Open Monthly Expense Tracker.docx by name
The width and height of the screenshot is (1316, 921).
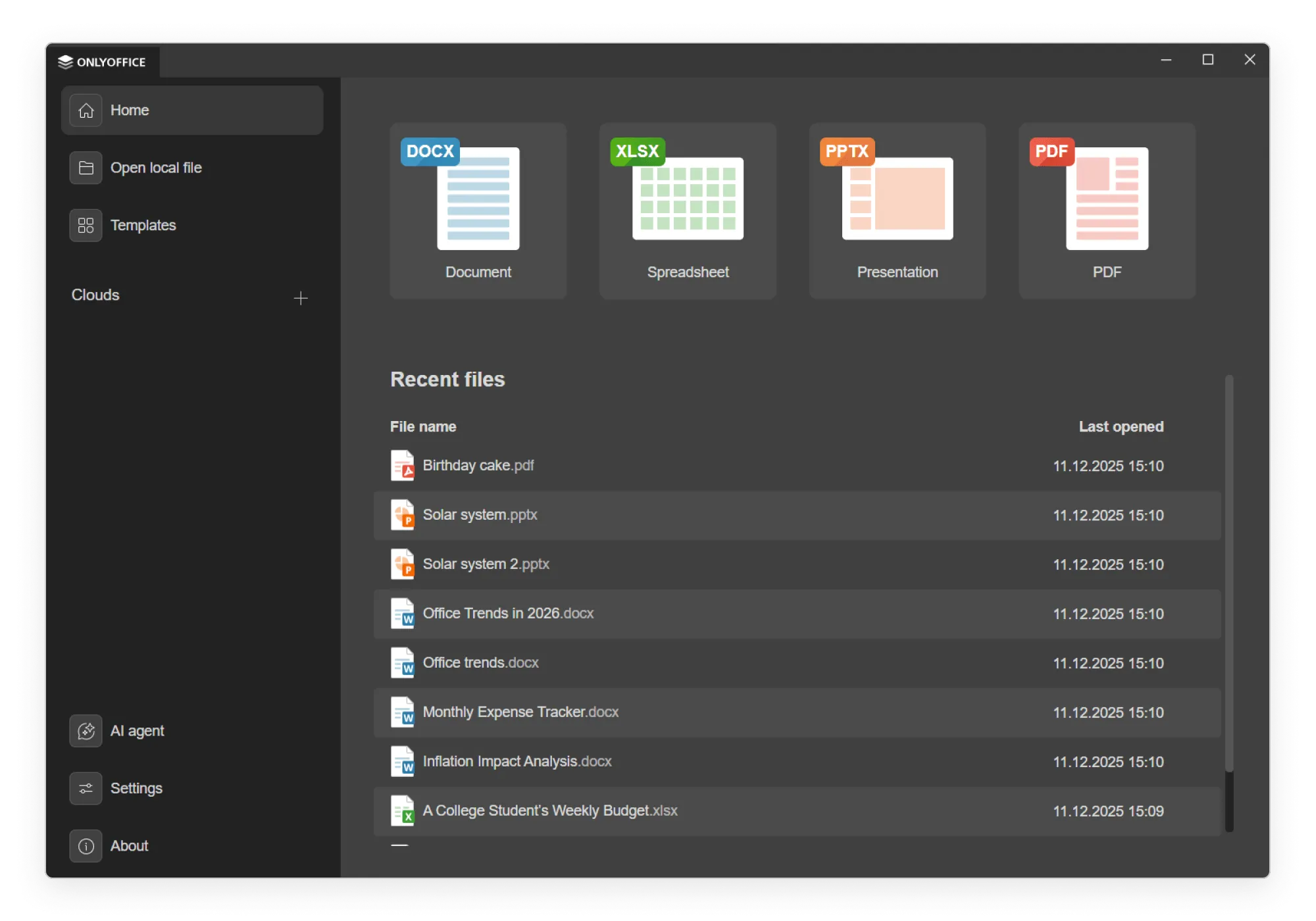(x=520, y=712)
